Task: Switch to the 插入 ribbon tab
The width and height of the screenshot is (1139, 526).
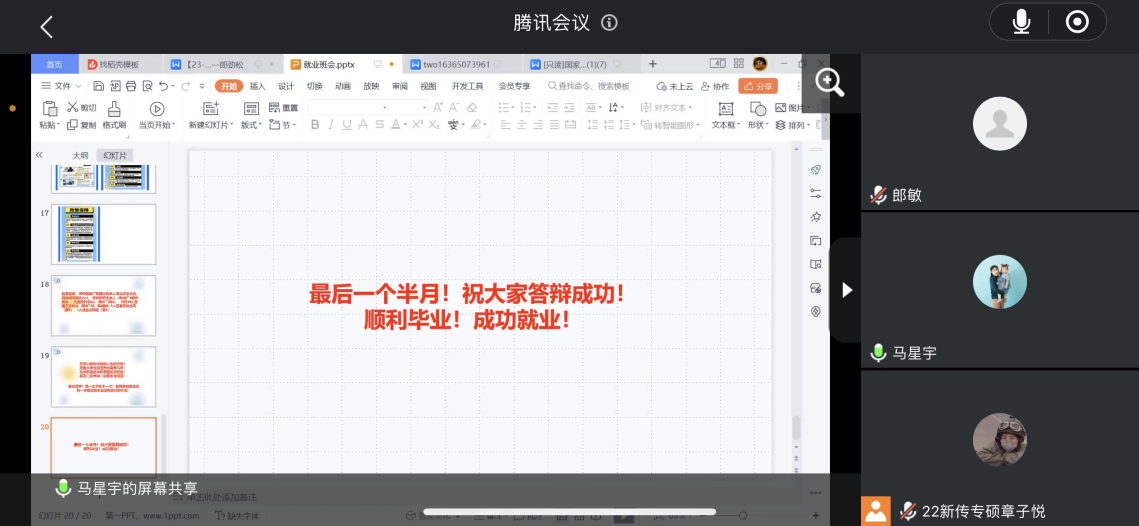Action: (x=257, y=86)
